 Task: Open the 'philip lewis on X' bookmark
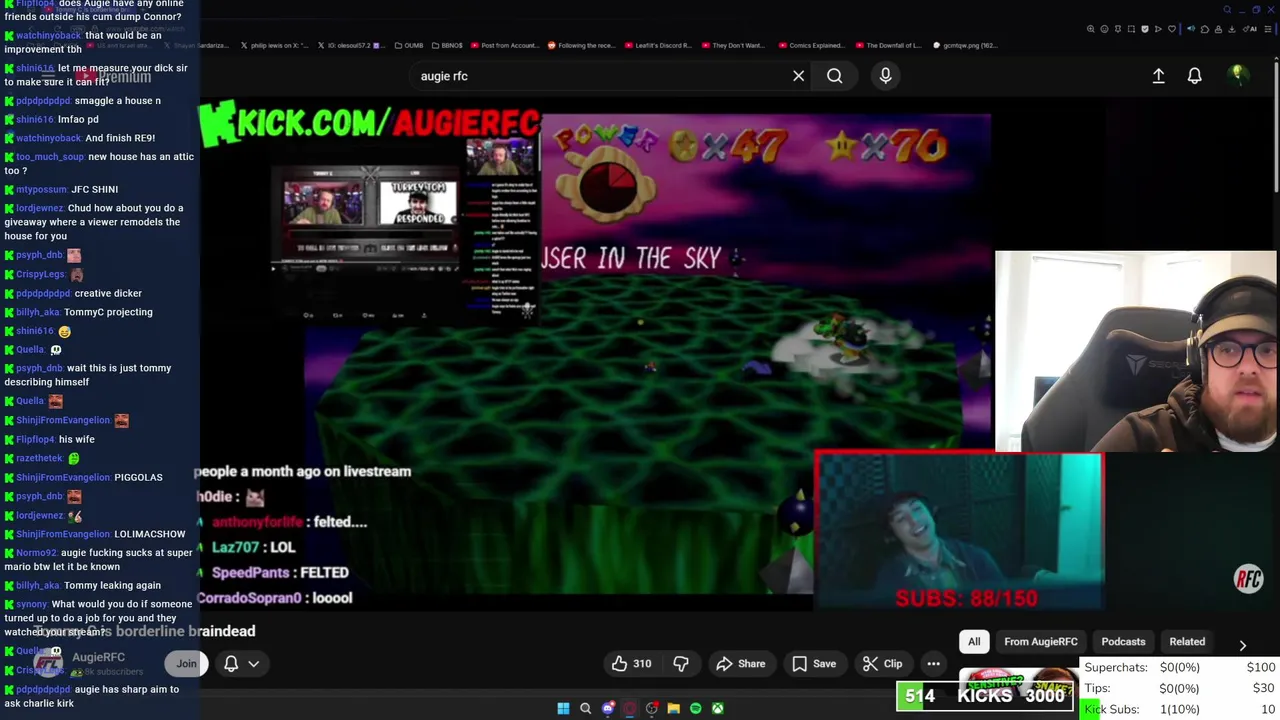275,45
